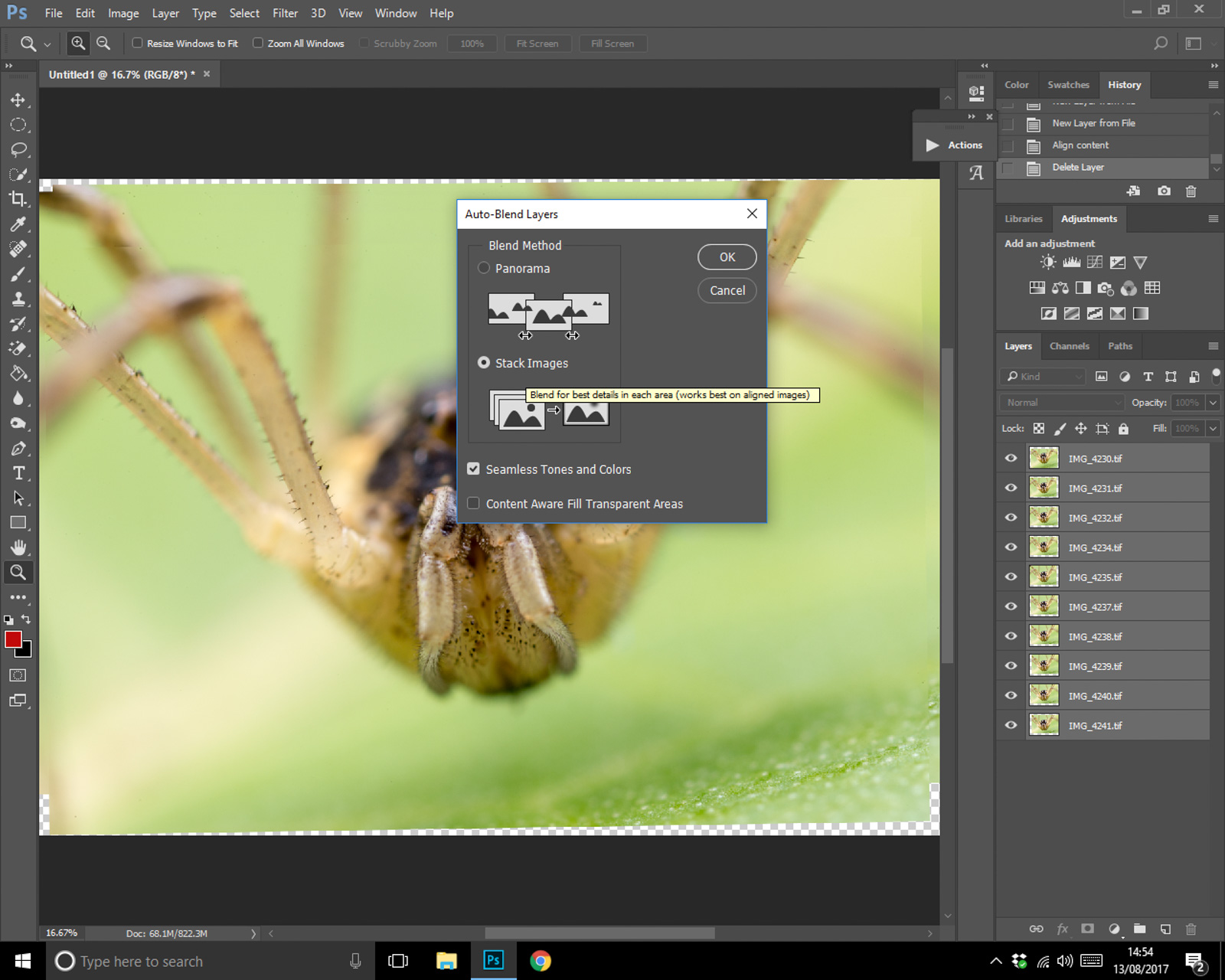The image size is (1225, 980).
Task: Switch to the Channels tab
Action: pos(1070,346)
